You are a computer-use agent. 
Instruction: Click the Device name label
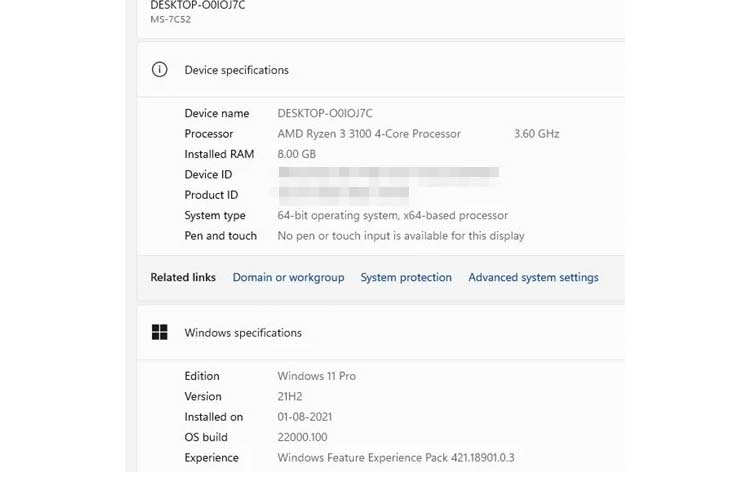pyautogui.click(x=217, y=113)
